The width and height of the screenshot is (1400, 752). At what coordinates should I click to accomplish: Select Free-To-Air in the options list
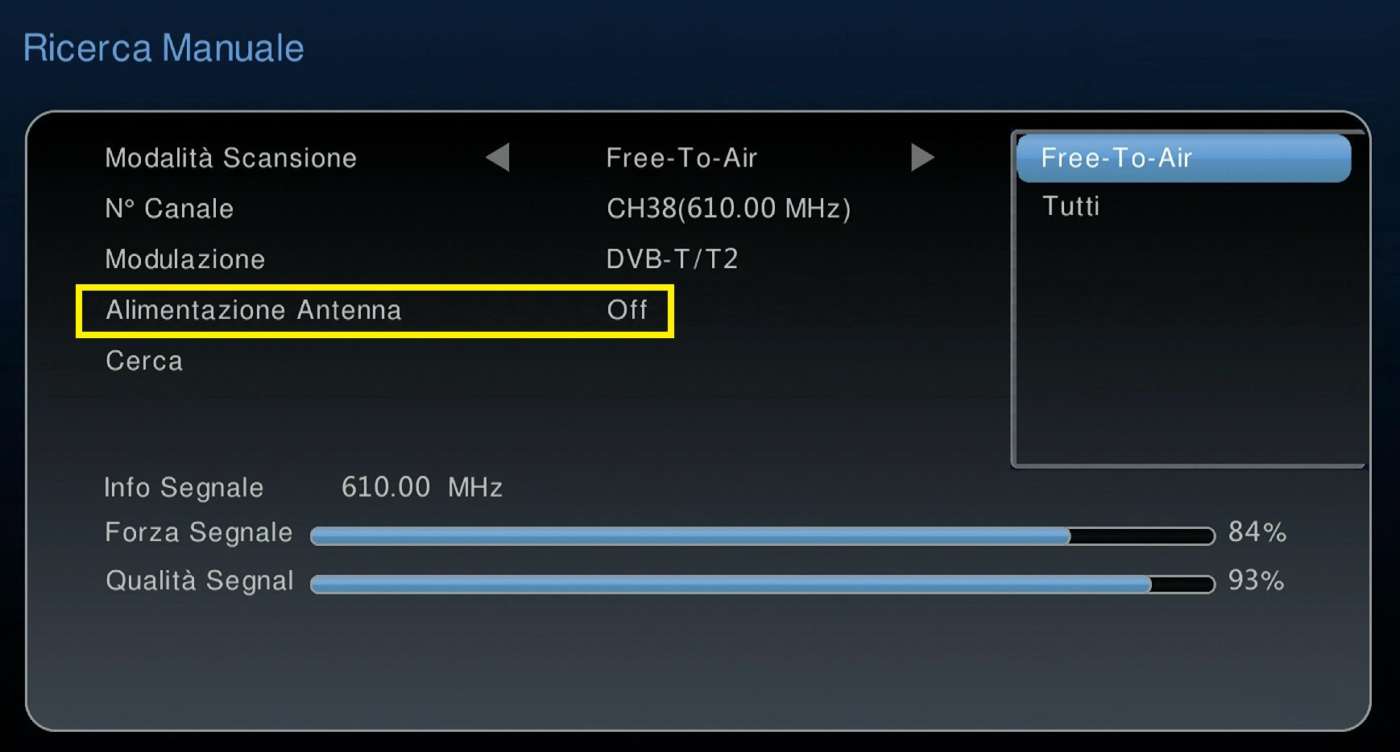tap(1183, 158)
